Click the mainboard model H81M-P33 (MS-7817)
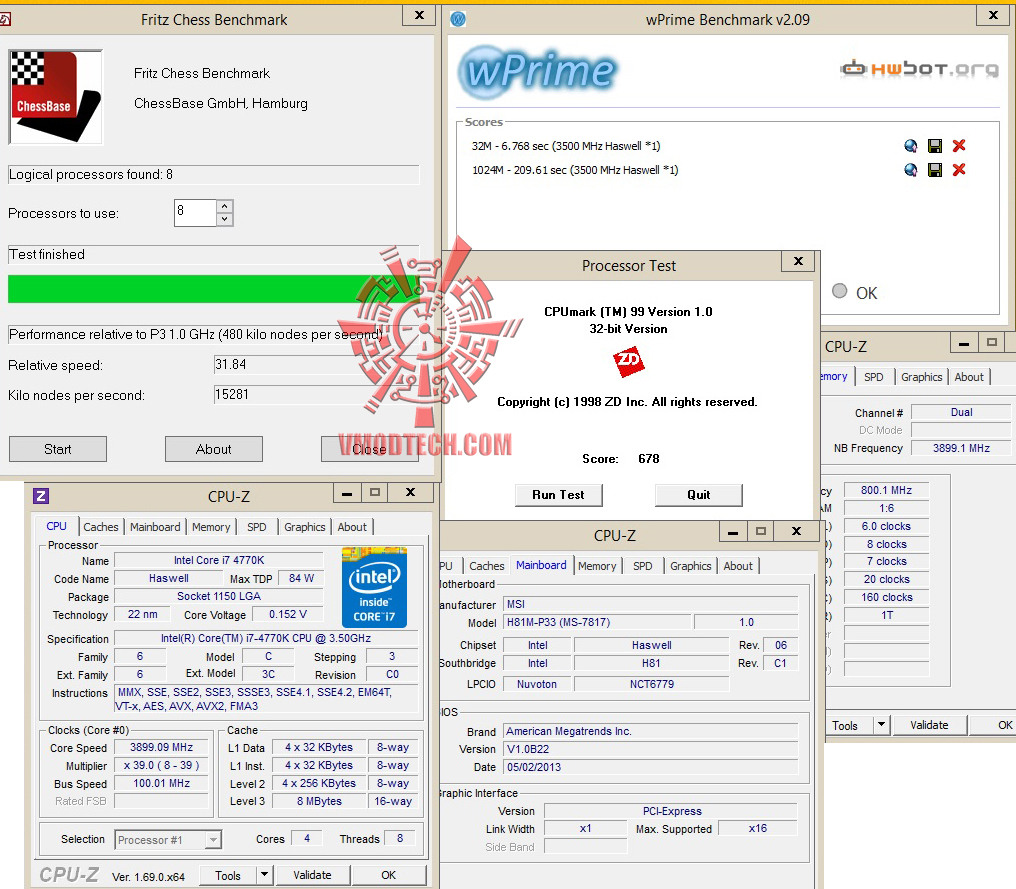The height and width of the screenshot is (889, 1016). (x=597, y=622)
